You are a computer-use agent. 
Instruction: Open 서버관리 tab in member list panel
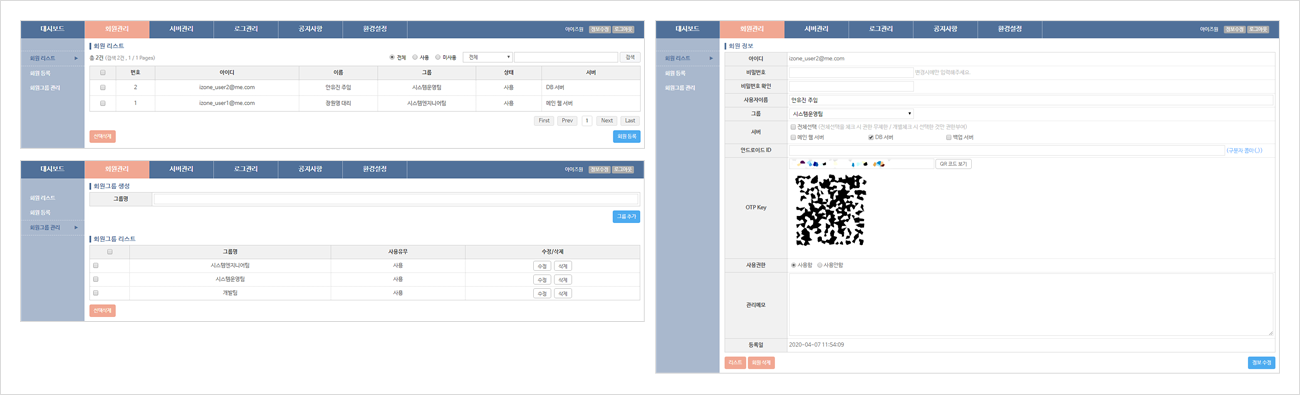181,29
